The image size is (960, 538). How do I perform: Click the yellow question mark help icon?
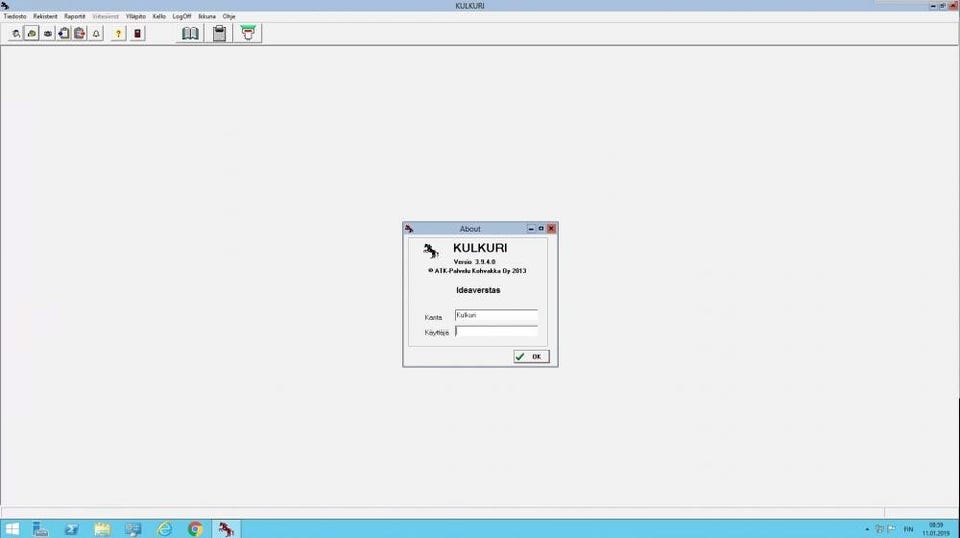tap(118, 34)
